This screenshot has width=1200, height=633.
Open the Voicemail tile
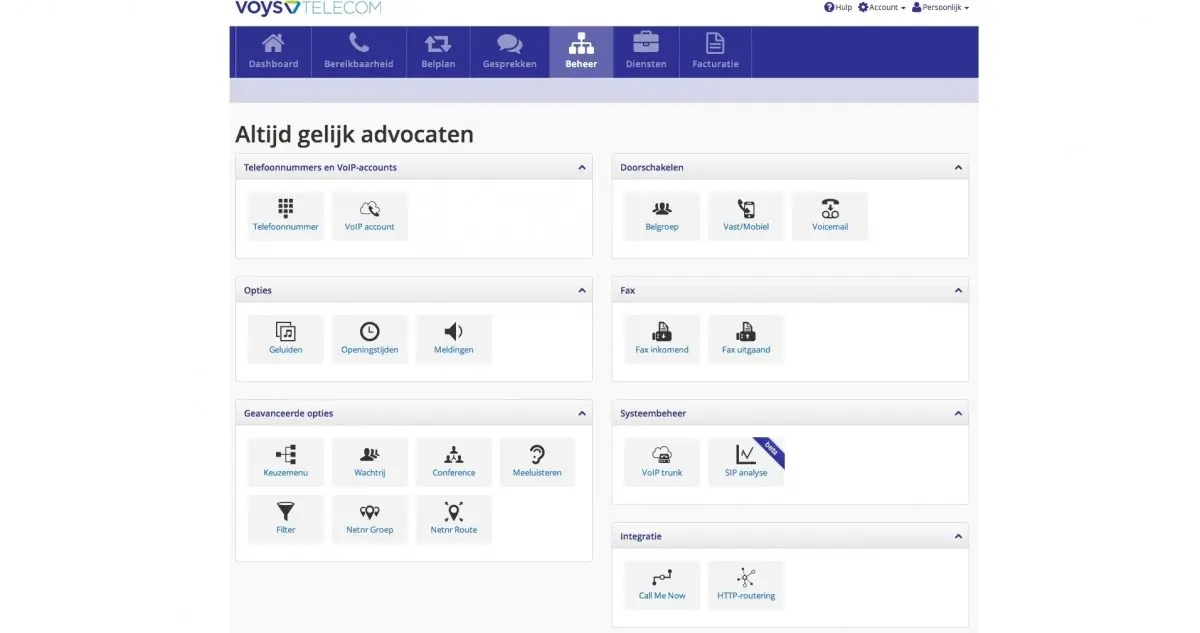click(x=830, y=216)
